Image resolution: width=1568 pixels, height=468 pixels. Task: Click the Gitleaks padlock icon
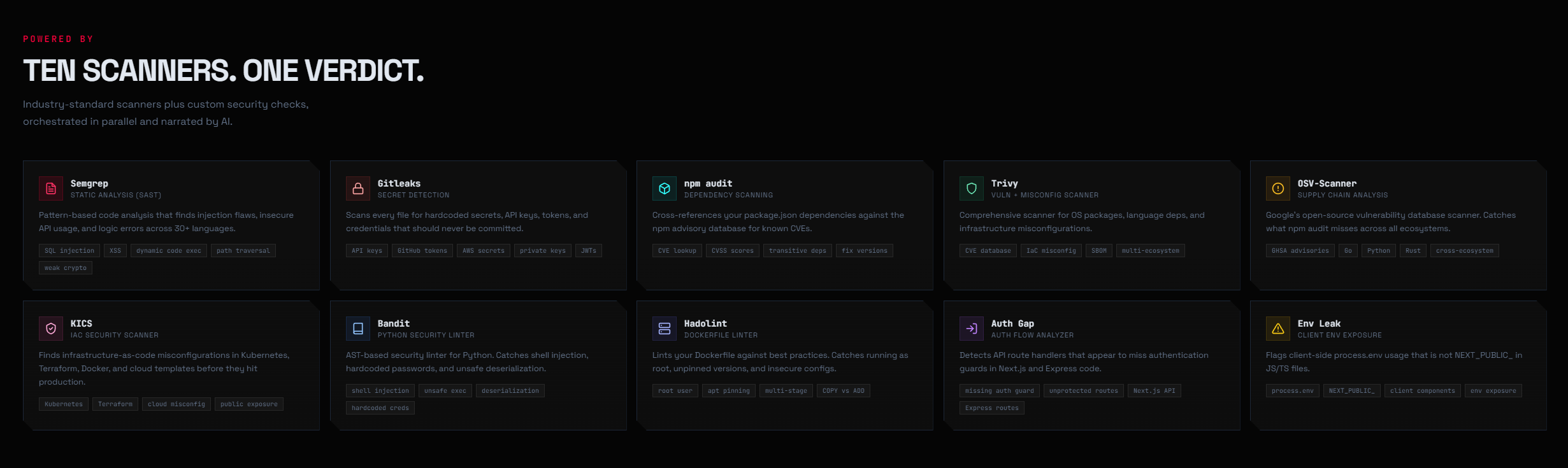[x=358, y=188]
